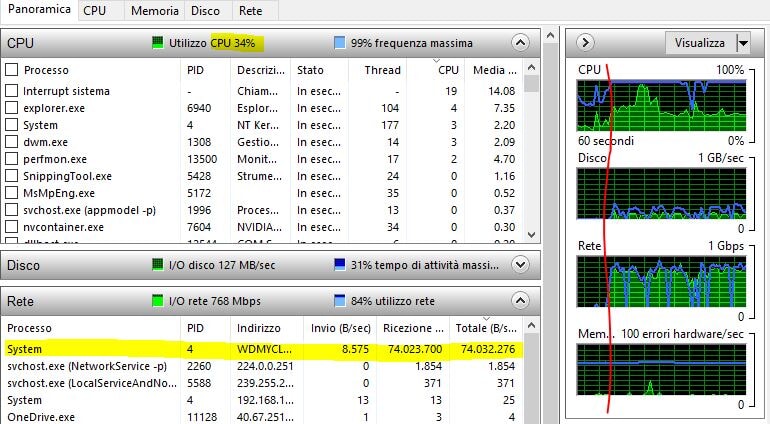770x424 pixels.
Task: Switch to the Panoramica tab
Action: pos(39,10)
